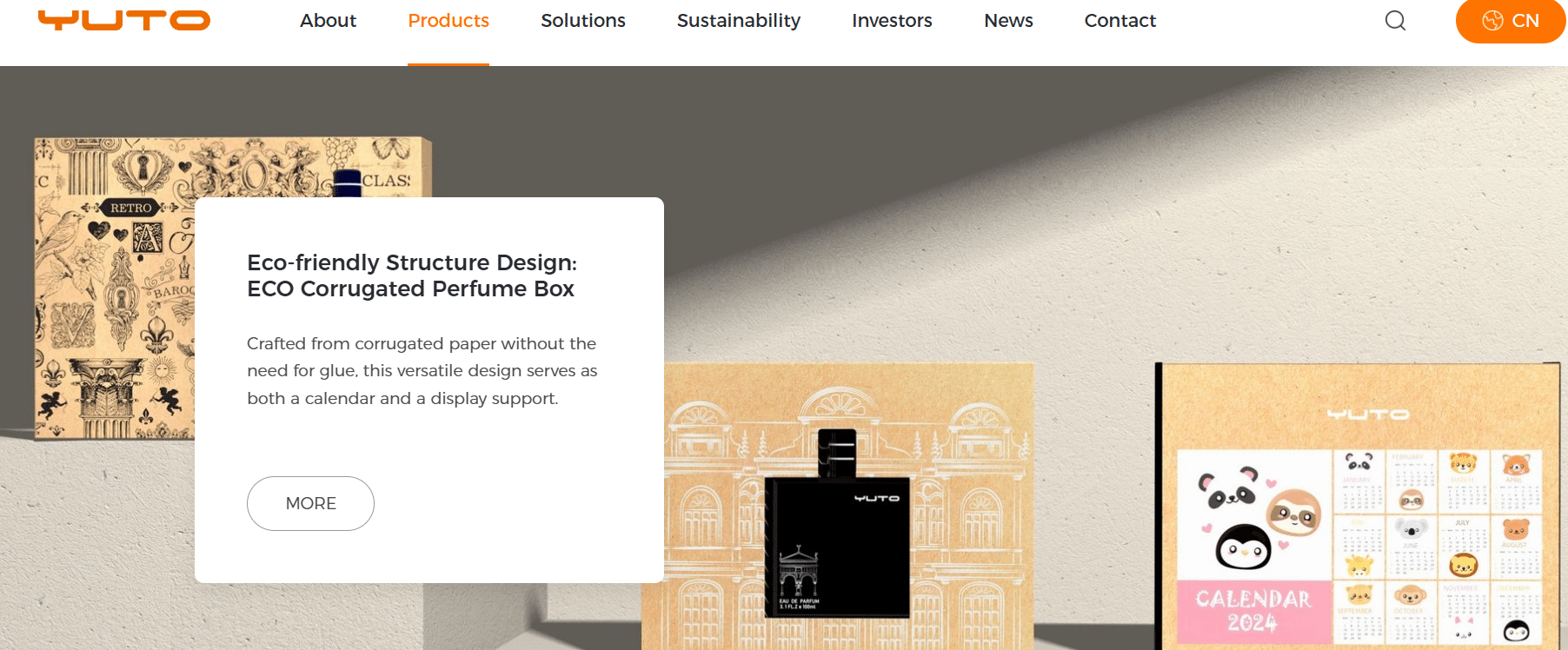The width and height of the screenshot is (1568, 650).
Task: Switch language with the CN button
Action: 1511,21
